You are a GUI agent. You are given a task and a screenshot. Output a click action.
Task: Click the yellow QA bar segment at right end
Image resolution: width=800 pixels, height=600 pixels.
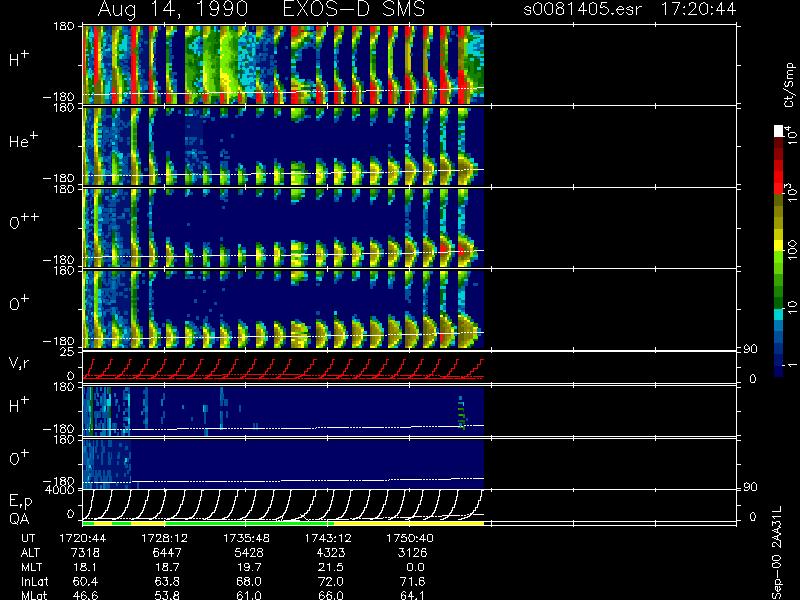[x=408, y=523]
